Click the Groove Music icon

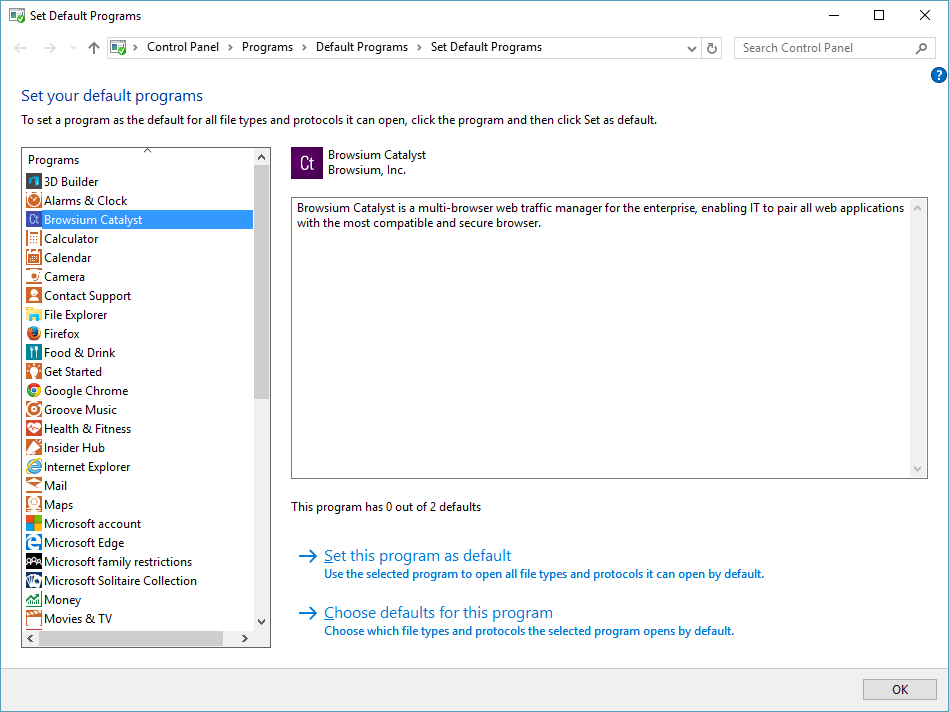click(x=34, y=410)
